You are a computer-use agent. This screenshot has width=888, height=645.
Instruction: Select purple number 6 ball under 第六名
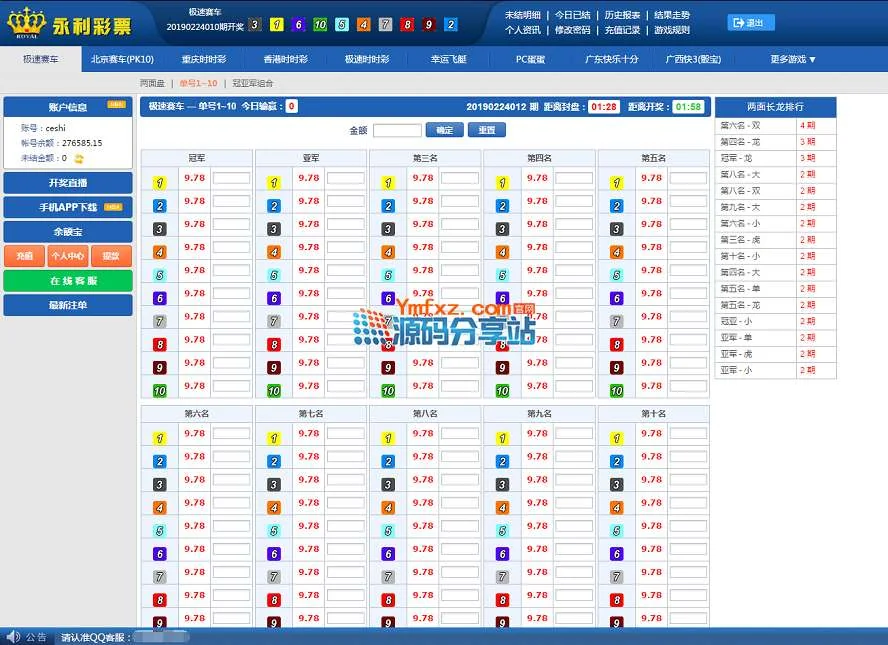(159, 554)
